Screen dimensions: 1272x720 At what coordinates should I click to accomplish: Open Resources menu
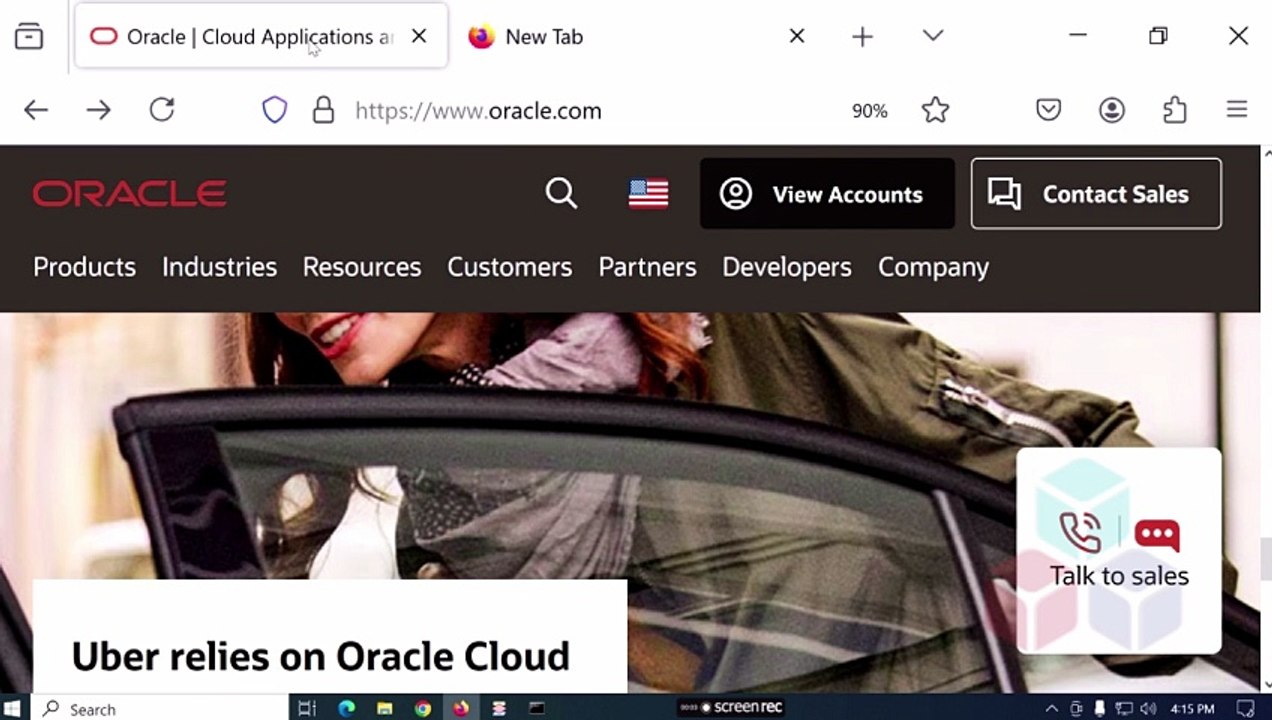362,267
